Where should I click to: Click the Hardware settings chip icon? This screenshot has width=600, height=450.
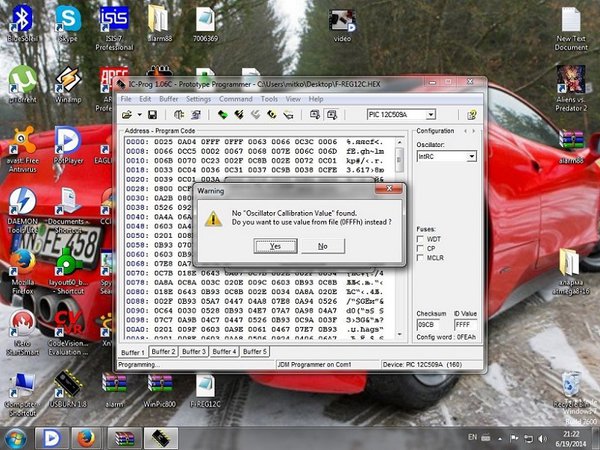point(179,114)
